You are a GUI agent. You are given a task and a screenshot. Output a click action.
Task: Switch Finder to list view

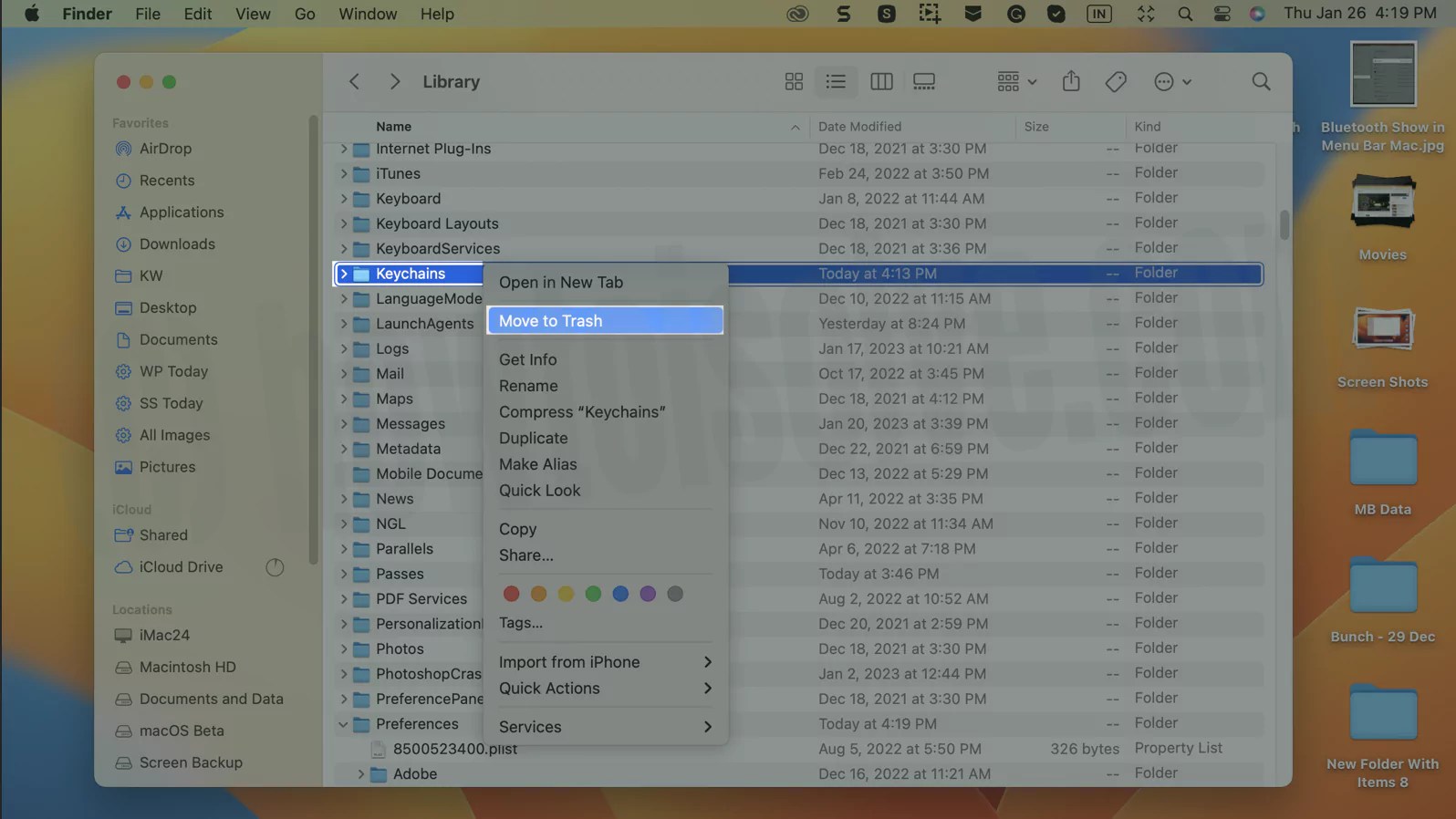pos(836,82)
